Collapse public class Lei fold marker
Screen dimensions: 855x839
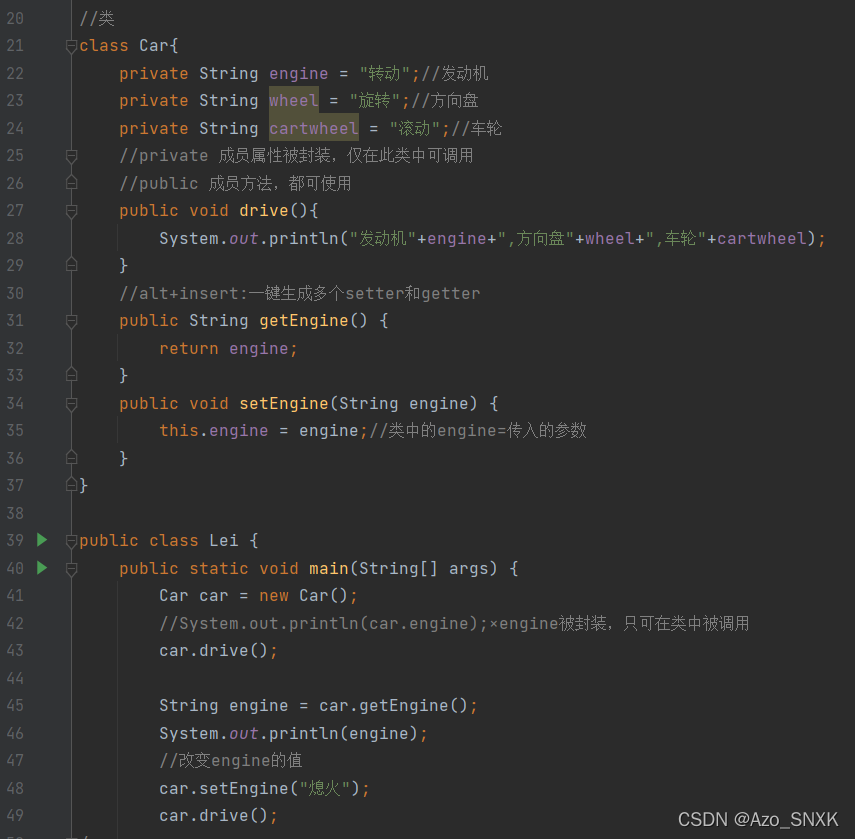(x=71, y=540)
